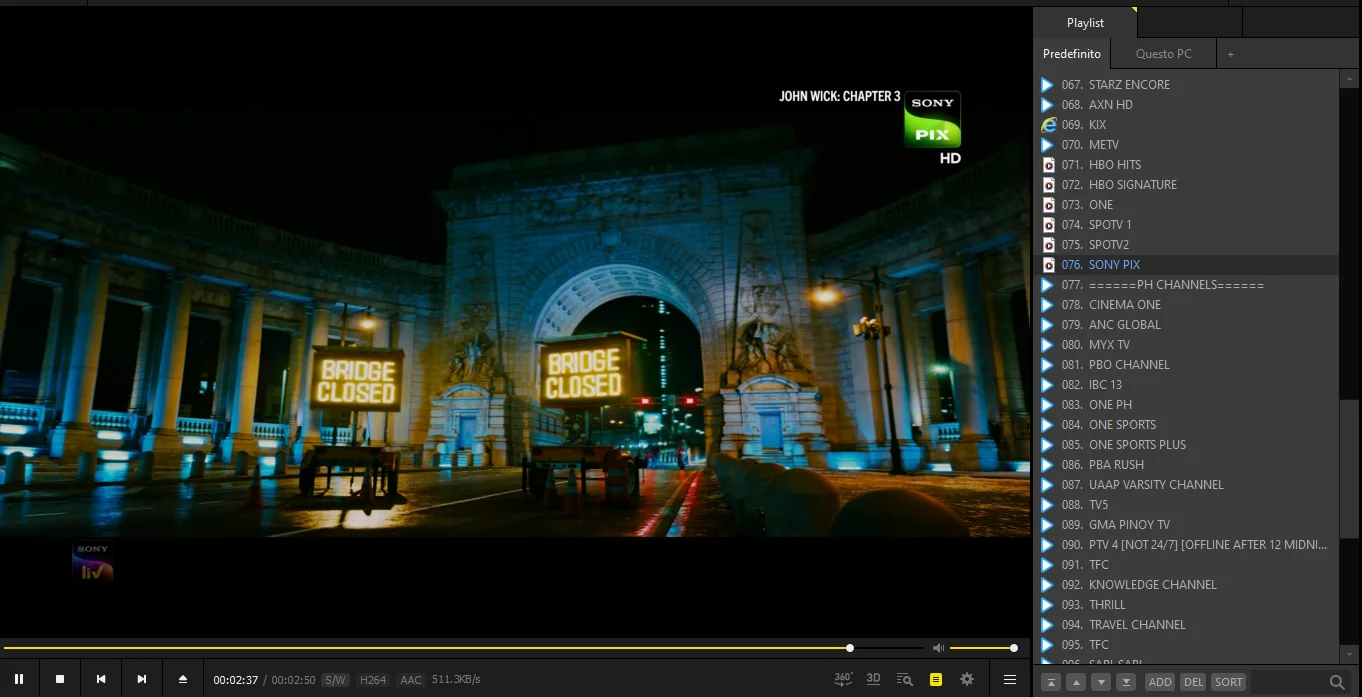Click the browser icon beside 069. KIX

click(x=1048, y=125)
